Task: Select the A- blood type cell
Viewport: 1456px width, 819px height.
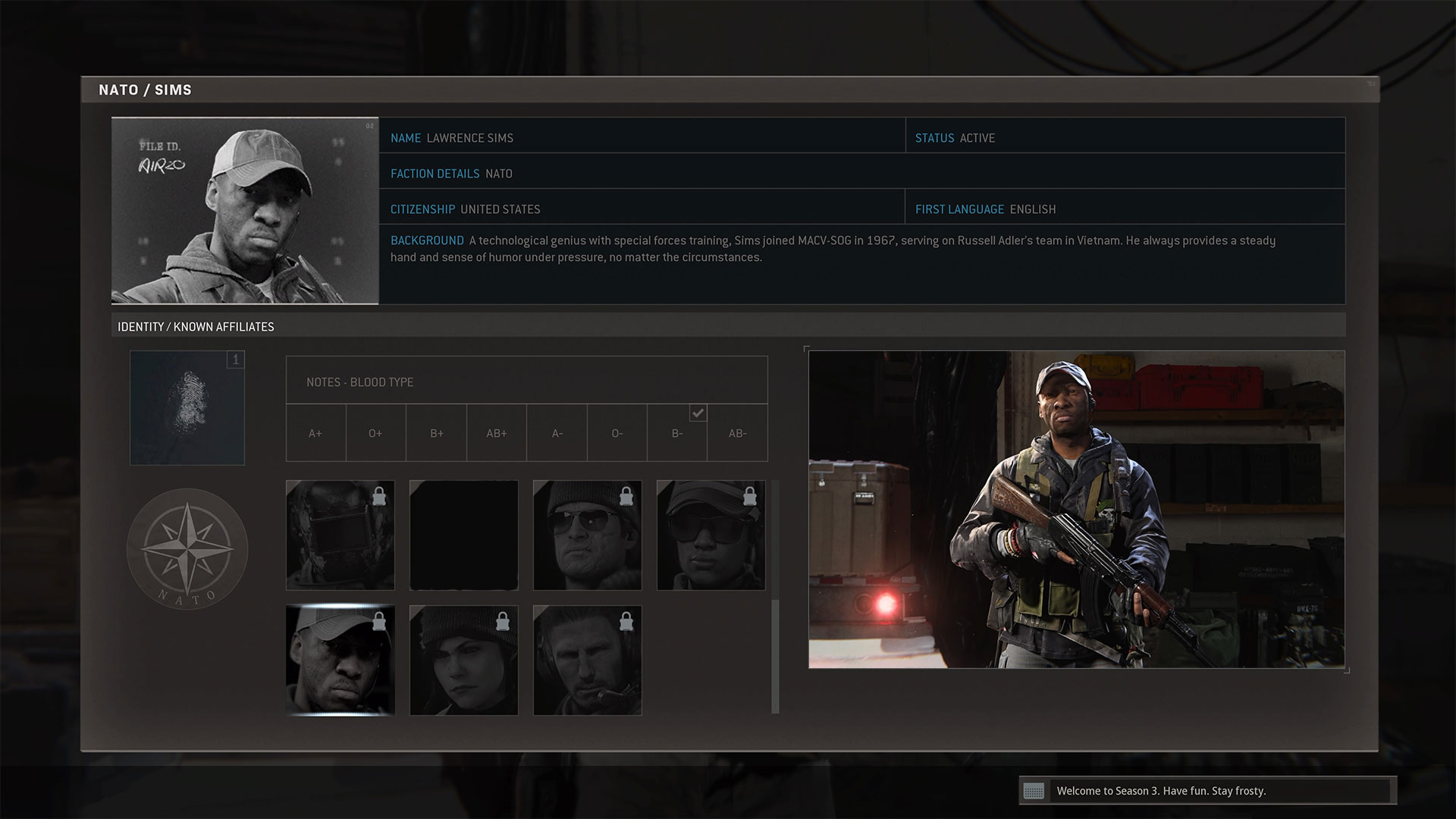Action: pos(557,433)
